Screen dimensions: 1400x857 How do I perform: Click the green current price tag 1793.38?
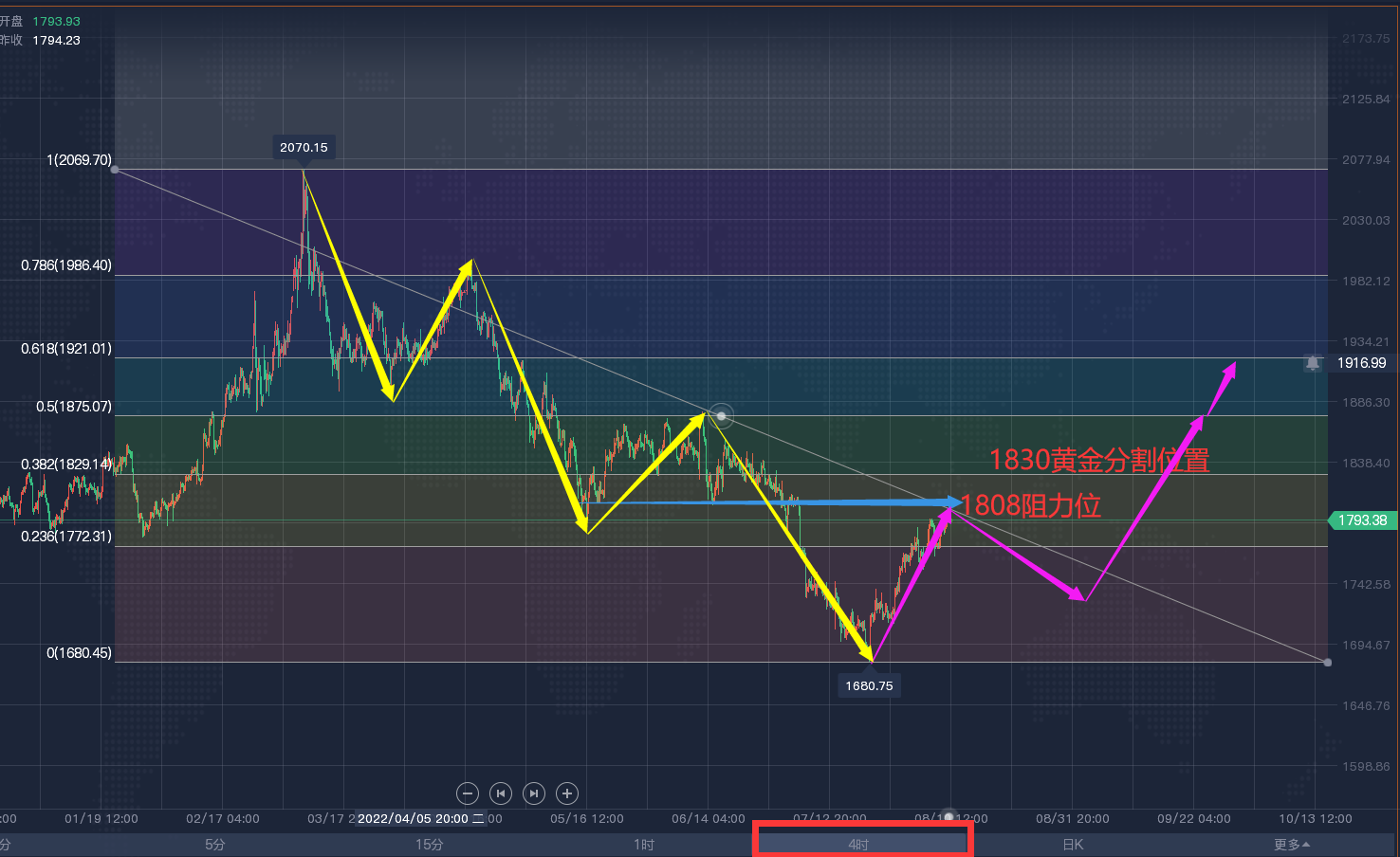[x=1362, y=520]
